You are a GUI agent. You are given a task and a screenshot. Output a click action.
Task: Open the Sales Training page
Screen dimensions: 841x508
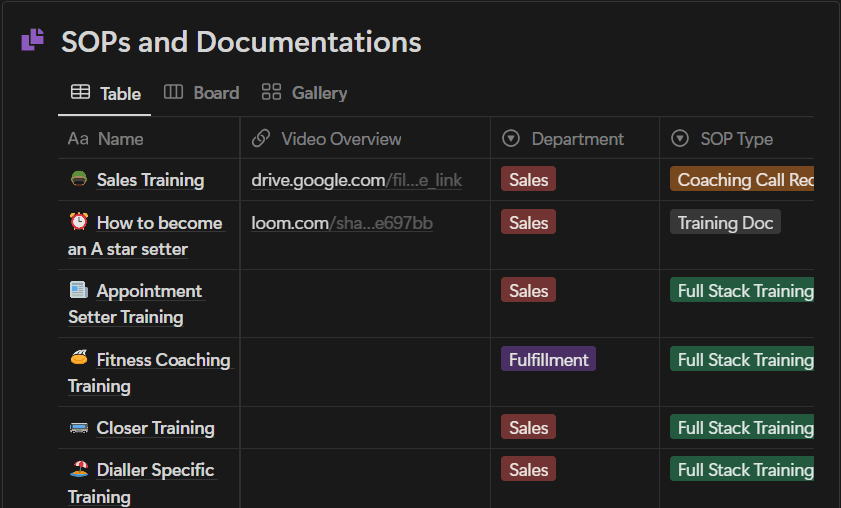[150, 180]
